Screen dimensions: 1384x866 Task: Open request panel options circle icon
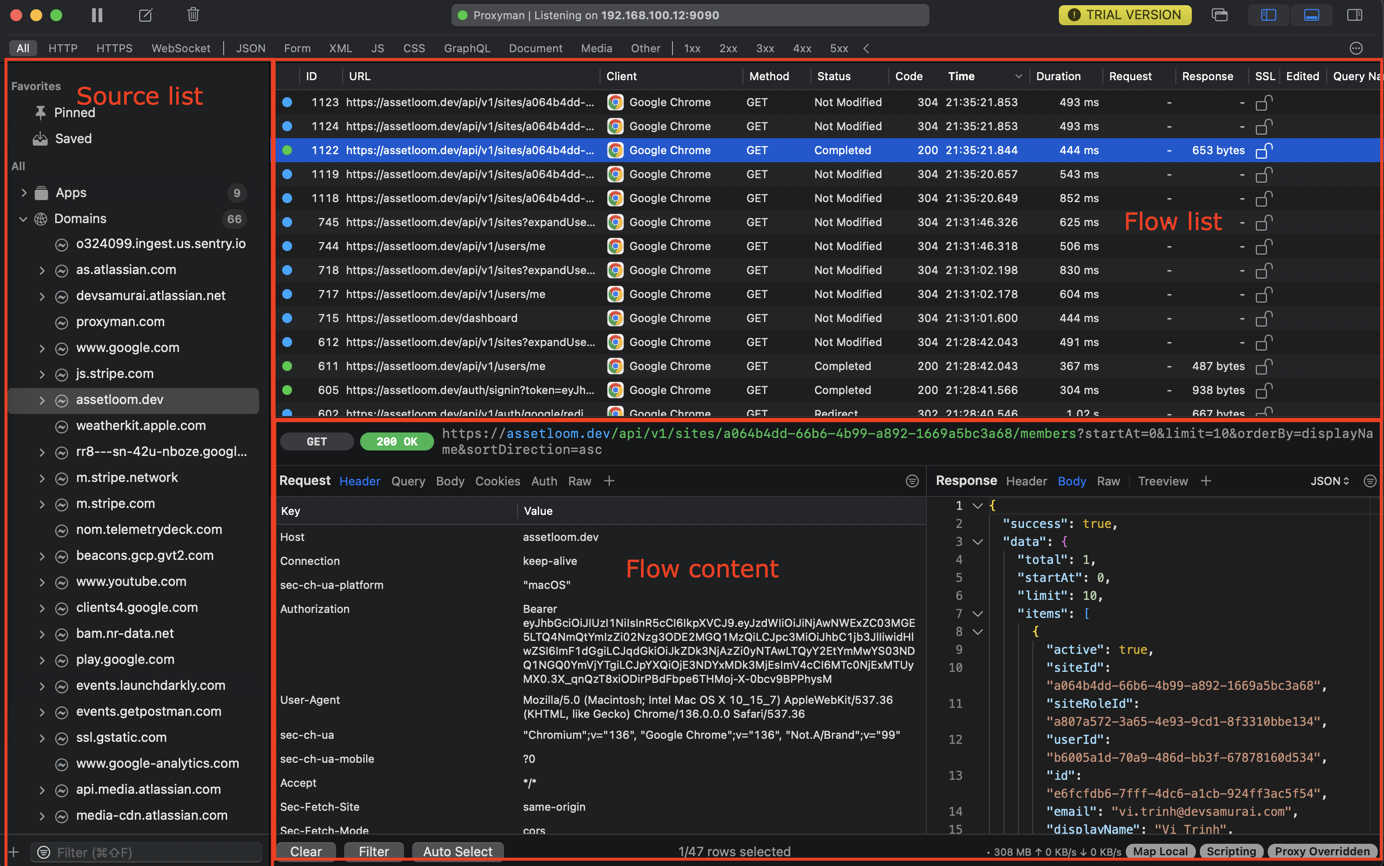[912, 481]
